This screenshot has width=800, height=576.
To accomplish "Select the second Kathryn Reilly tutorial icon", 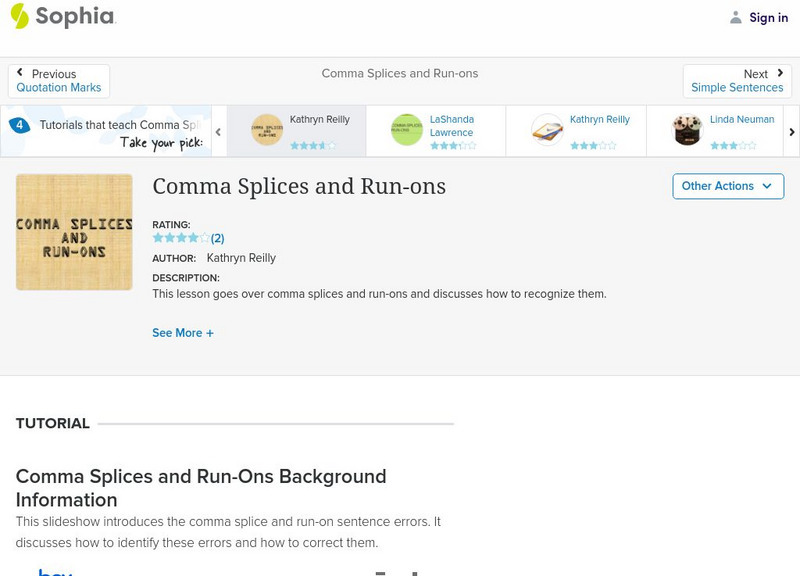I will 547,130.
